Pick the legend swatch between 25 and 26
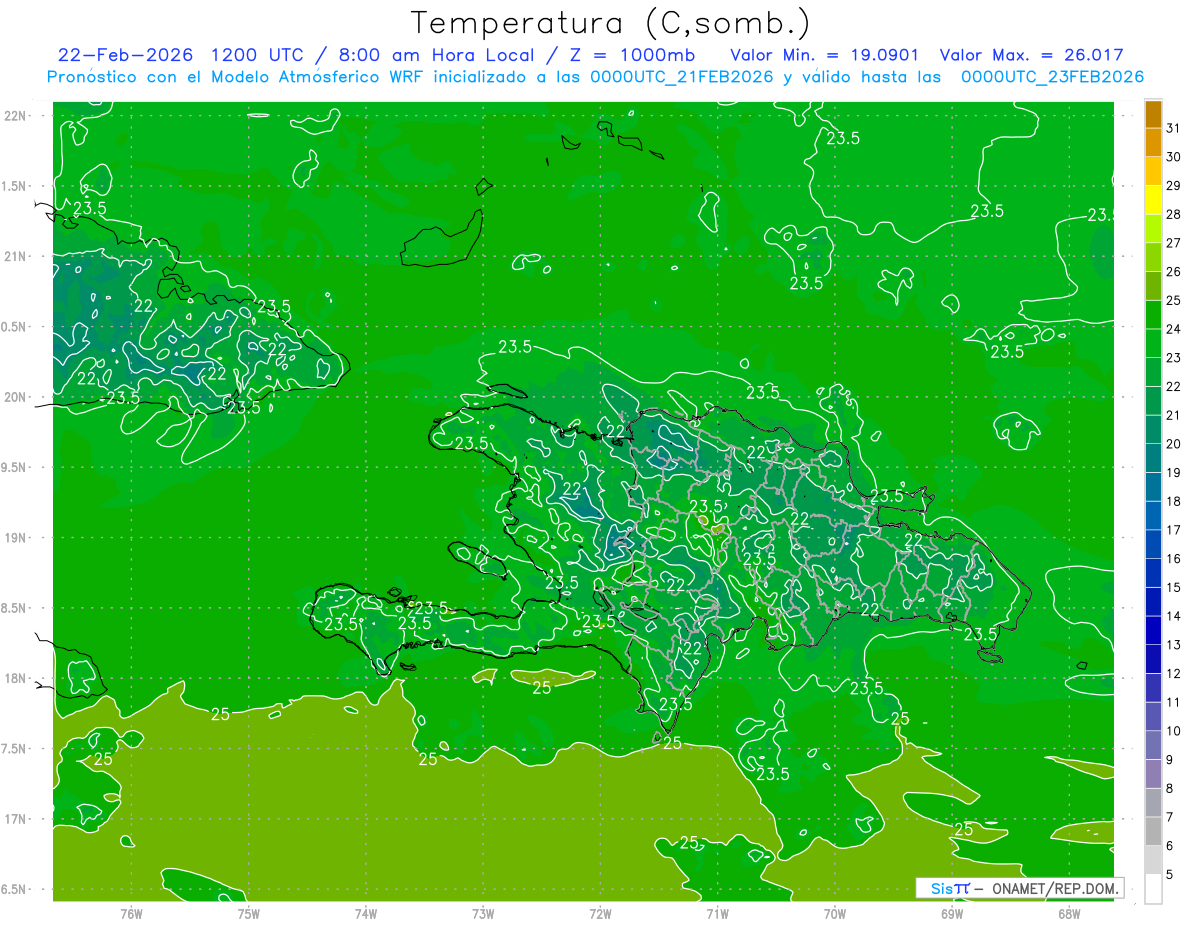Screen dimensions: 1200x927 coord(1153,286)
